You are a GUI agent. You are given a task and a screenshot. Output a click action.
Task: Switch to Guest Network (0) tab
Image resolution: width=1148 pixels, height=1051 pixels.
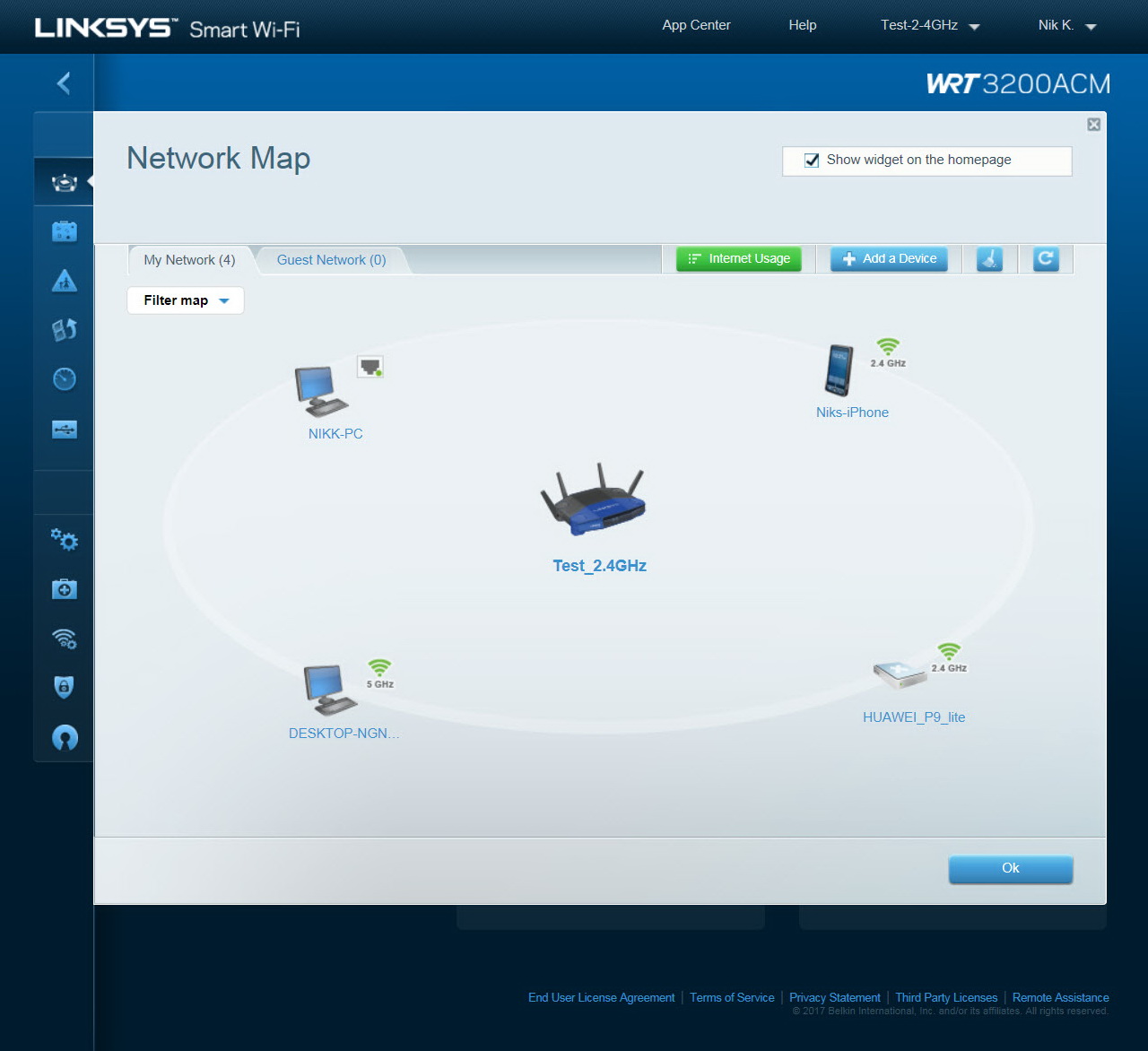[x=331, y=260]
